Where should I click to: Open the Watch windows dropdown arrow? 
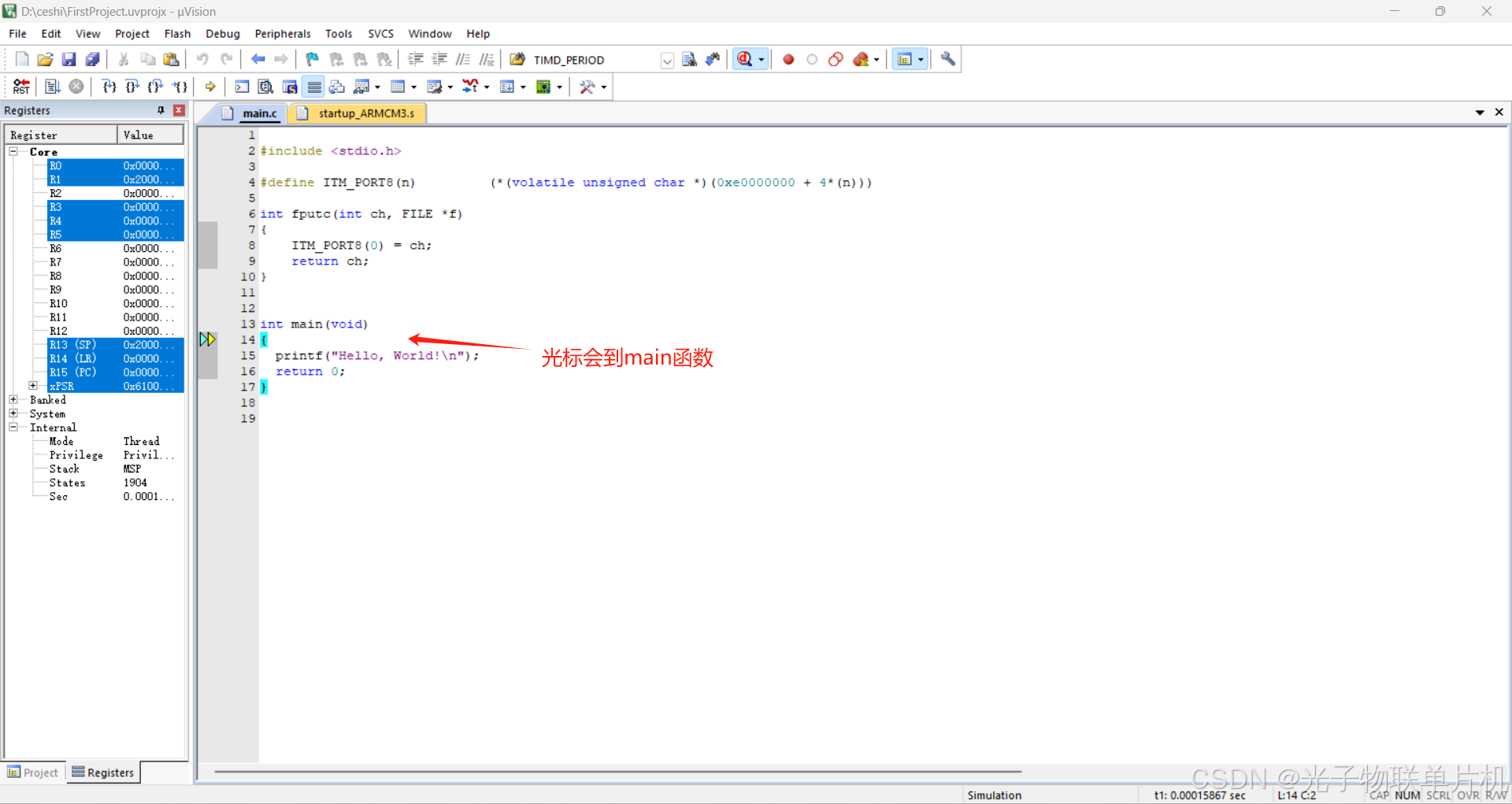pyautogui.click(x=378, y=87)
